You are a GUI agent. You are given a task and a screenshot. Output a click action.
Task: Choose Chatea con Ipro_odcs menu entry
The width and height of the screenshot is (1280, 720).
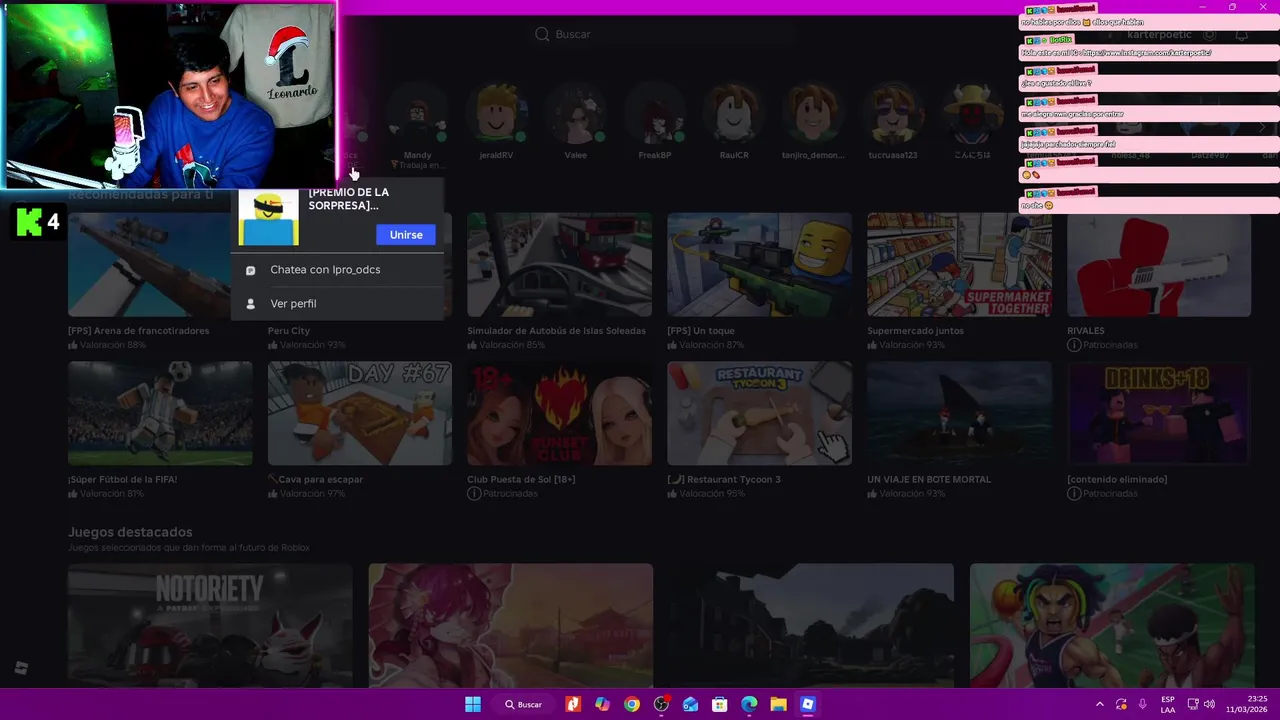[337, 270]
